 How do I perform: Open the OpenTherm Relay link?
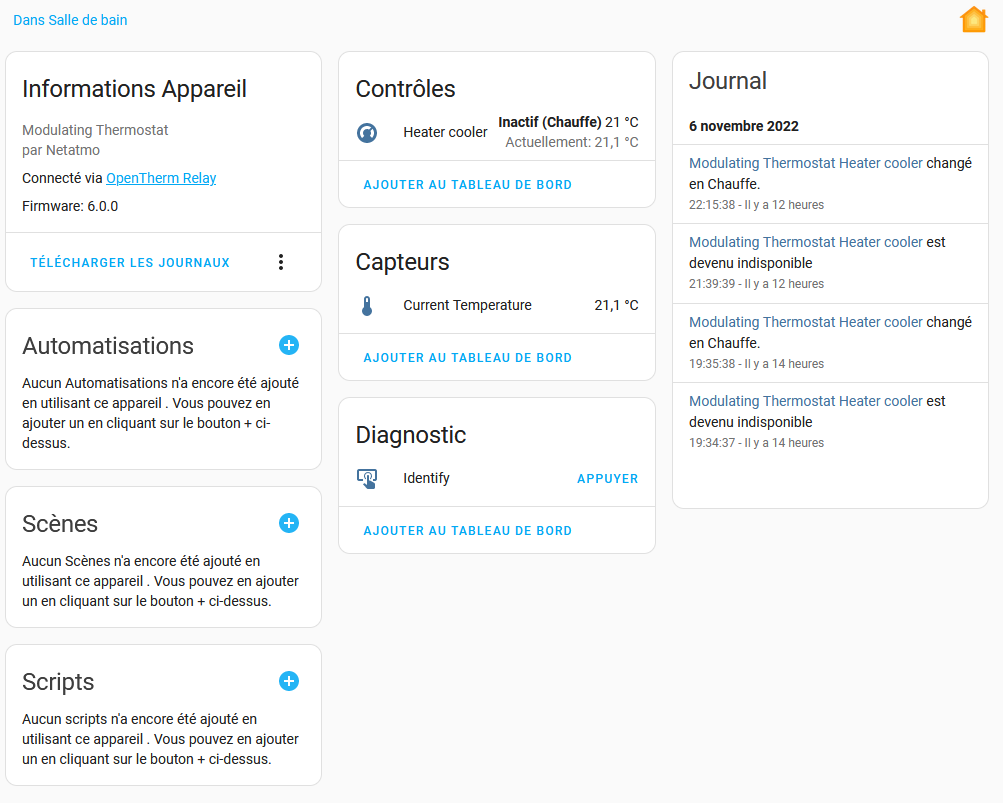click(161, 178)
